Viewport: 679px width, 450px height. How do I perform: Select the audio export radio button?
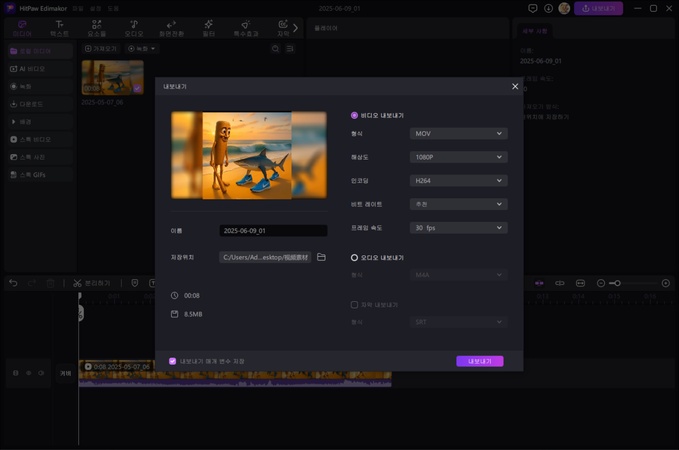pyautogui.click(x=354, y=258)
